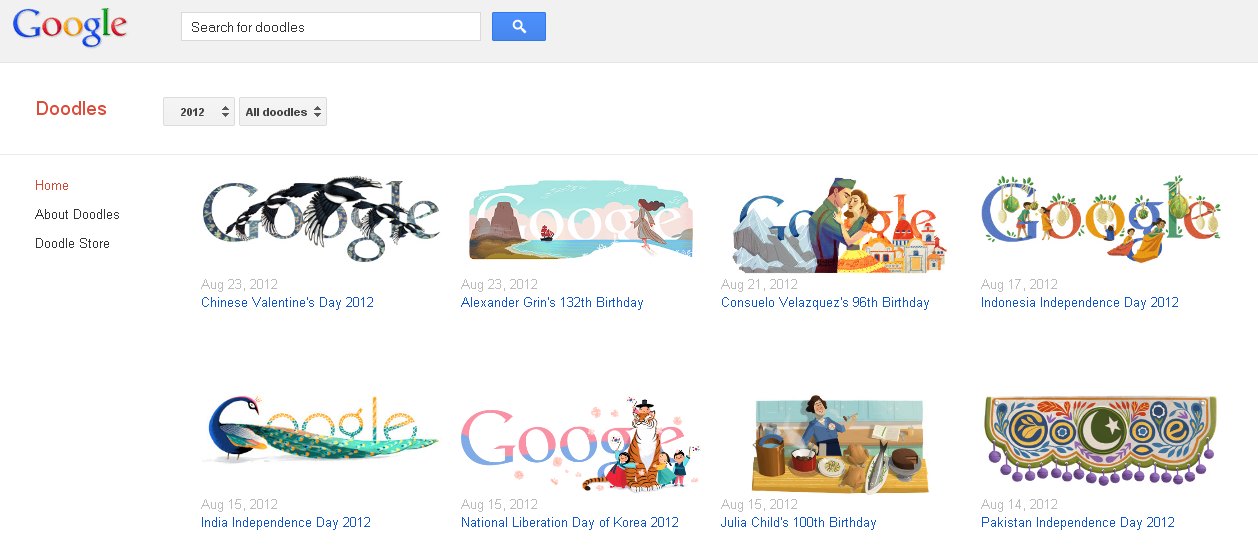
Task: Expand the All doodles filter dropdown
Action: coord(283,112)
